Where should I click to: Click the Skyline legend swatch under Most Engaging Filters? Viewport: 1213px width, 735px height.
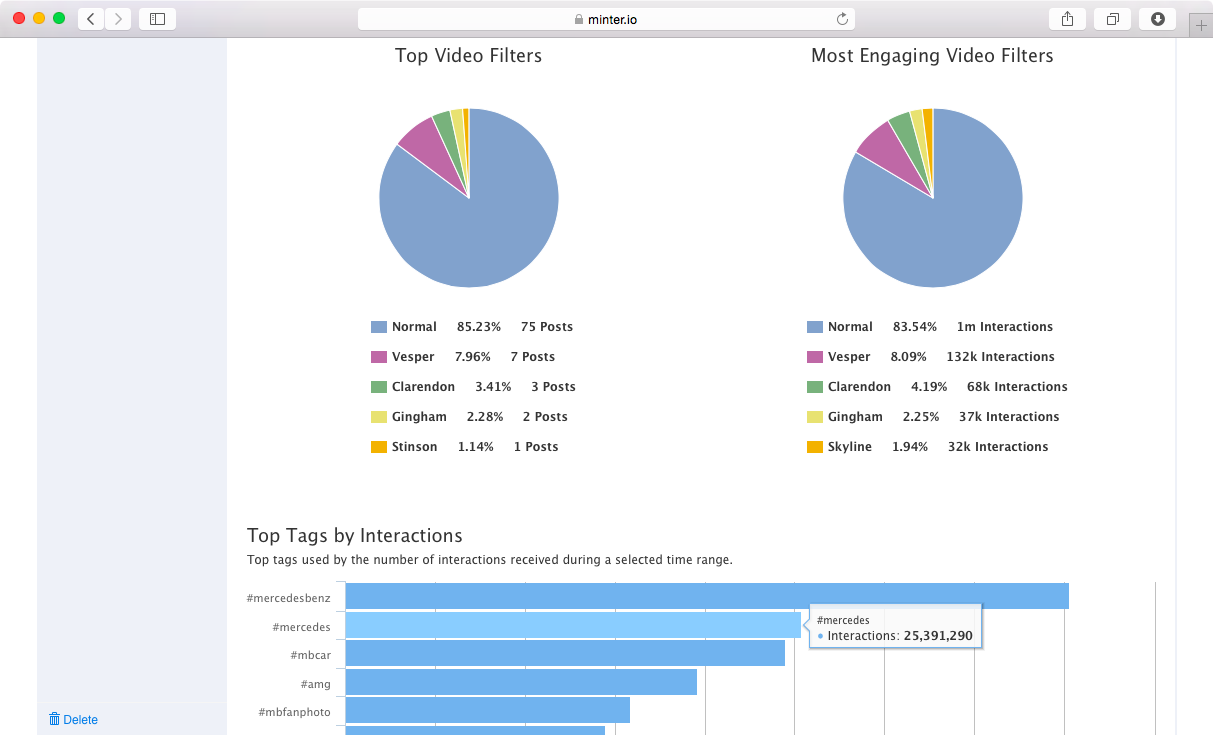815,446
